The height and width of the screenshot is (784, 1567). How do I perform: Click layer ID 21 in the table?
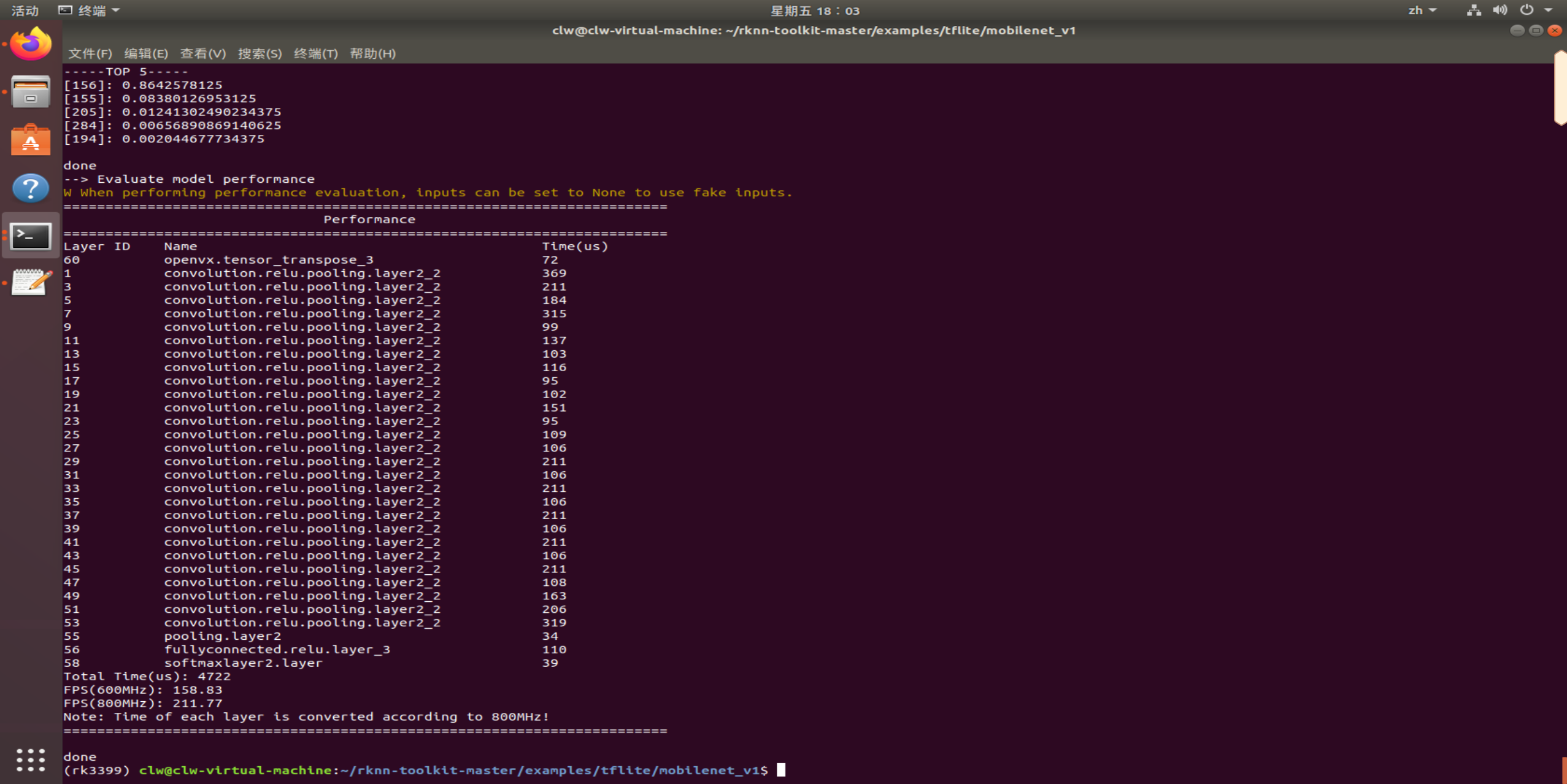click(x=72, y=408)
